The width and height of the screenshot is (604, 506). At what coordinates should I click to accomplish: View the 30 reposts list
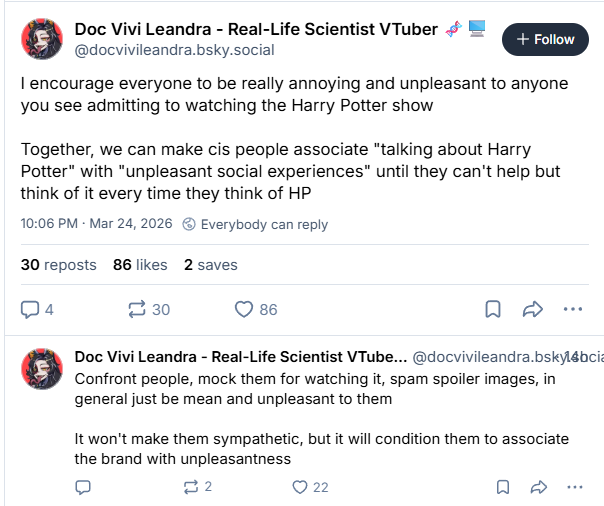click(58, 265)
